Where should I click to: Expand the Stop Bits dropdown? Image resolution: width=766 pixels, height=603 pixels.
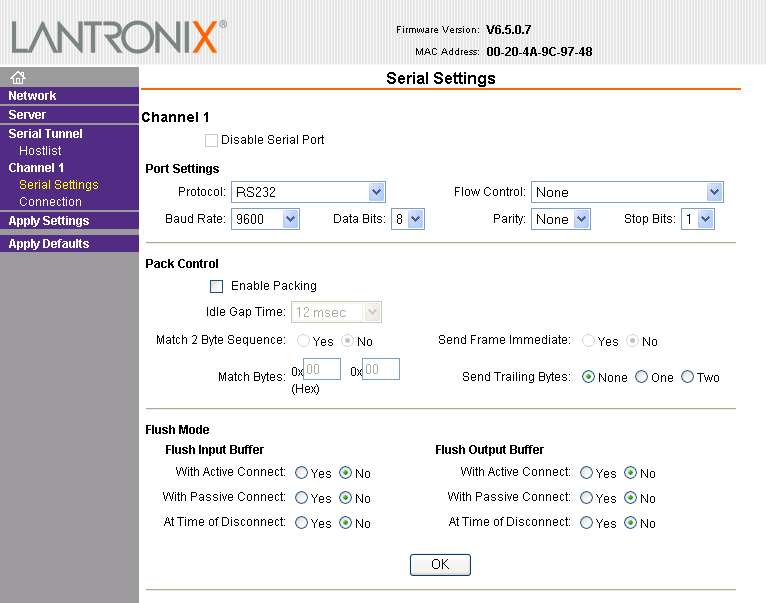[x=696, y=219]
